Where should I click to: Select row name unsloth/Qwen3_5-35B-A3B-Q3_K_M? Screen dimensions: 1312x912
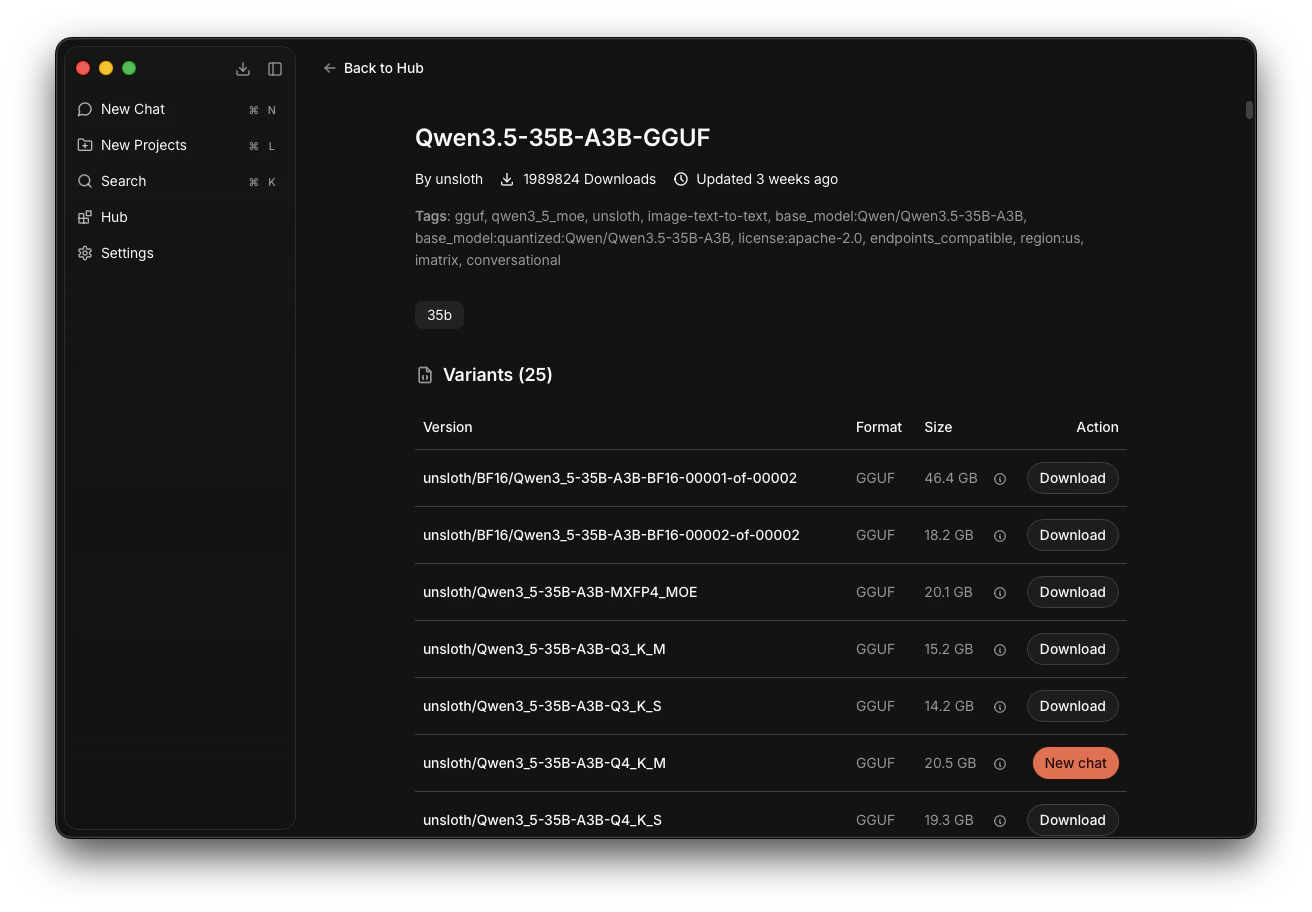coord(544,649)
